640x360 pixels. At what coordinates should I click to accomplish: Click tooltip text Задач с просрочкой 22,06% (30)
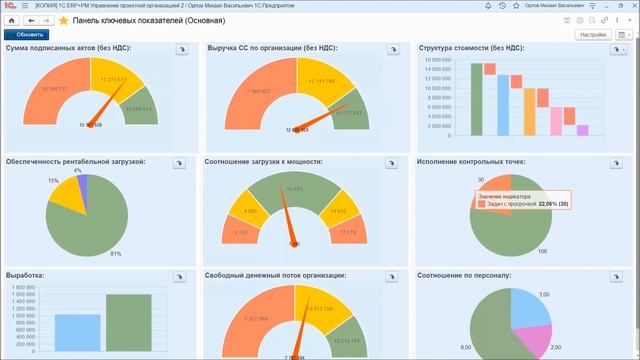tap(528, 204)
